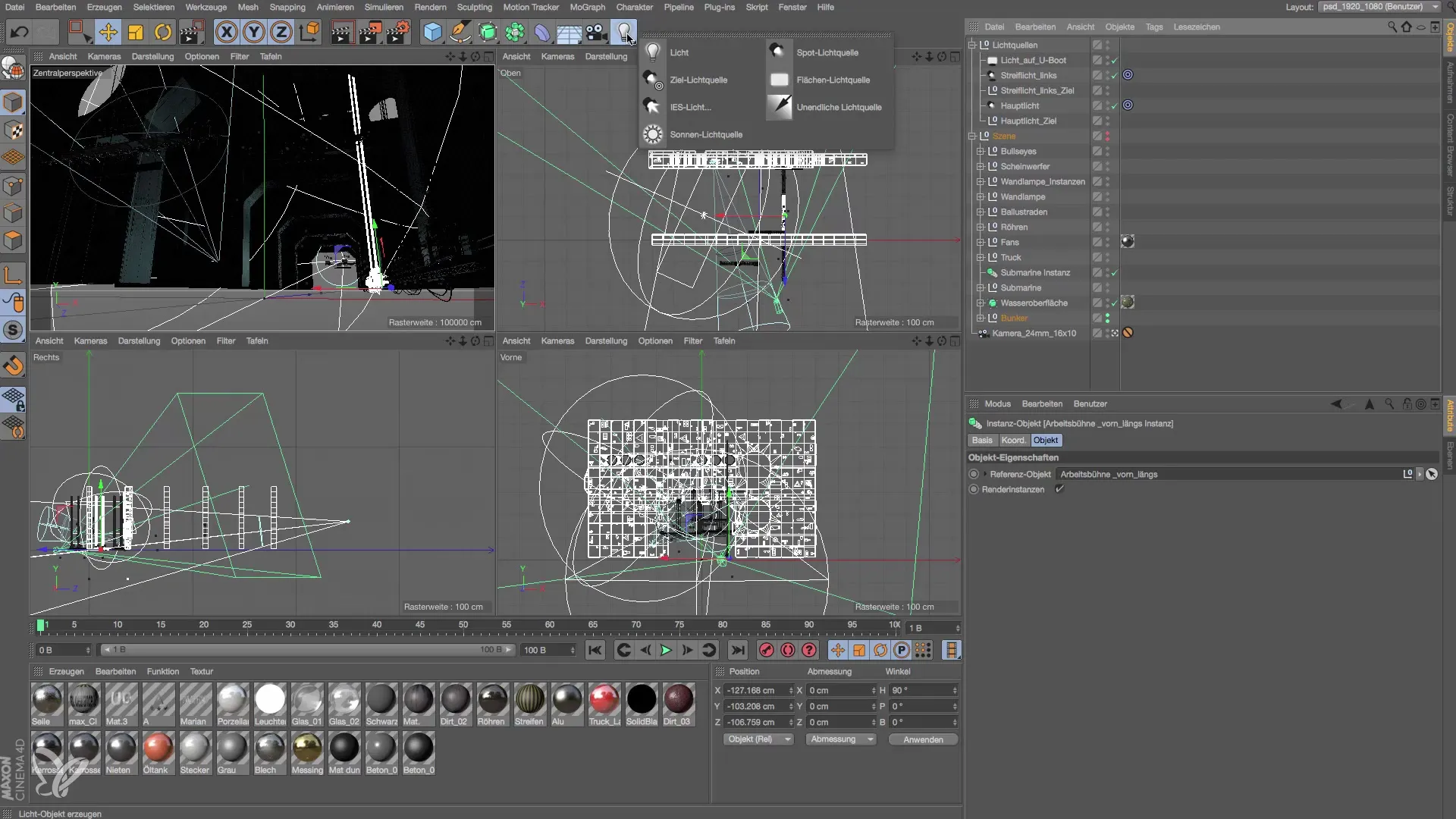The height and width of the screenshot is (819, 1456).
Task: Select the Scale tool
Action: (x=136, y=33)
